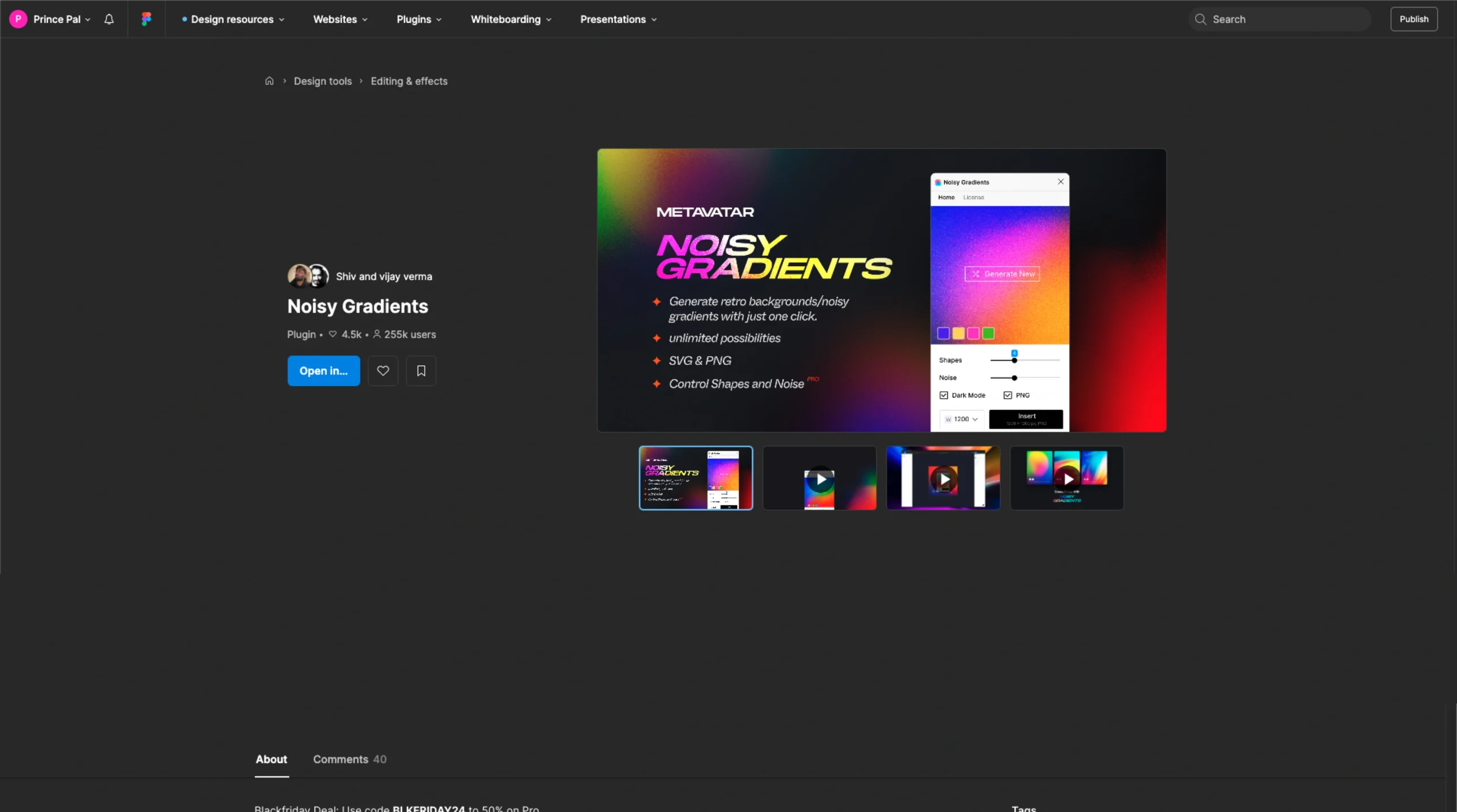The image size is (1457, 812).
Task: Click the Open in... button
Action: coord(323,370)
